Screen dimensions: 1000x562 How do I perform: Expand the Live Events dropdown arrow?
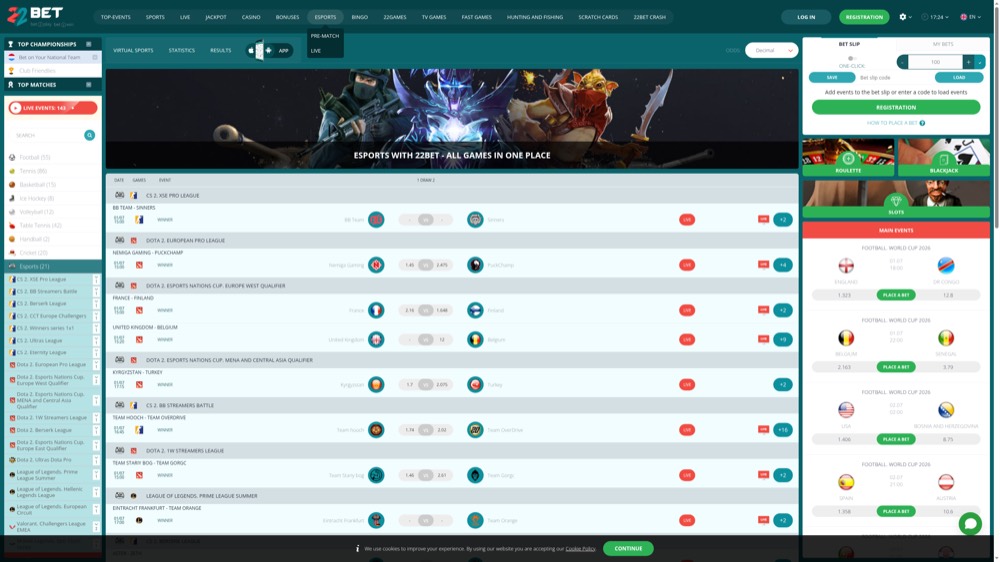pyautogui.click(x=73, y=108)
